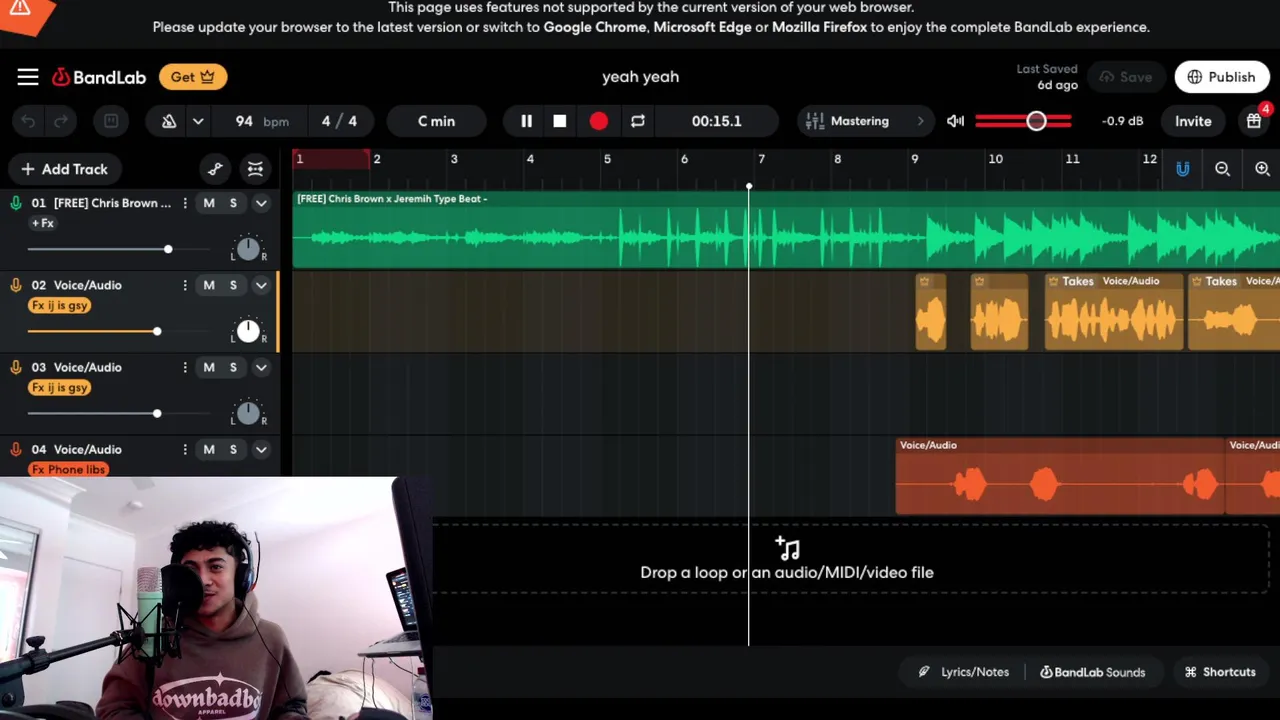Solo track 04 Voice/Audio

pos(233,449)
